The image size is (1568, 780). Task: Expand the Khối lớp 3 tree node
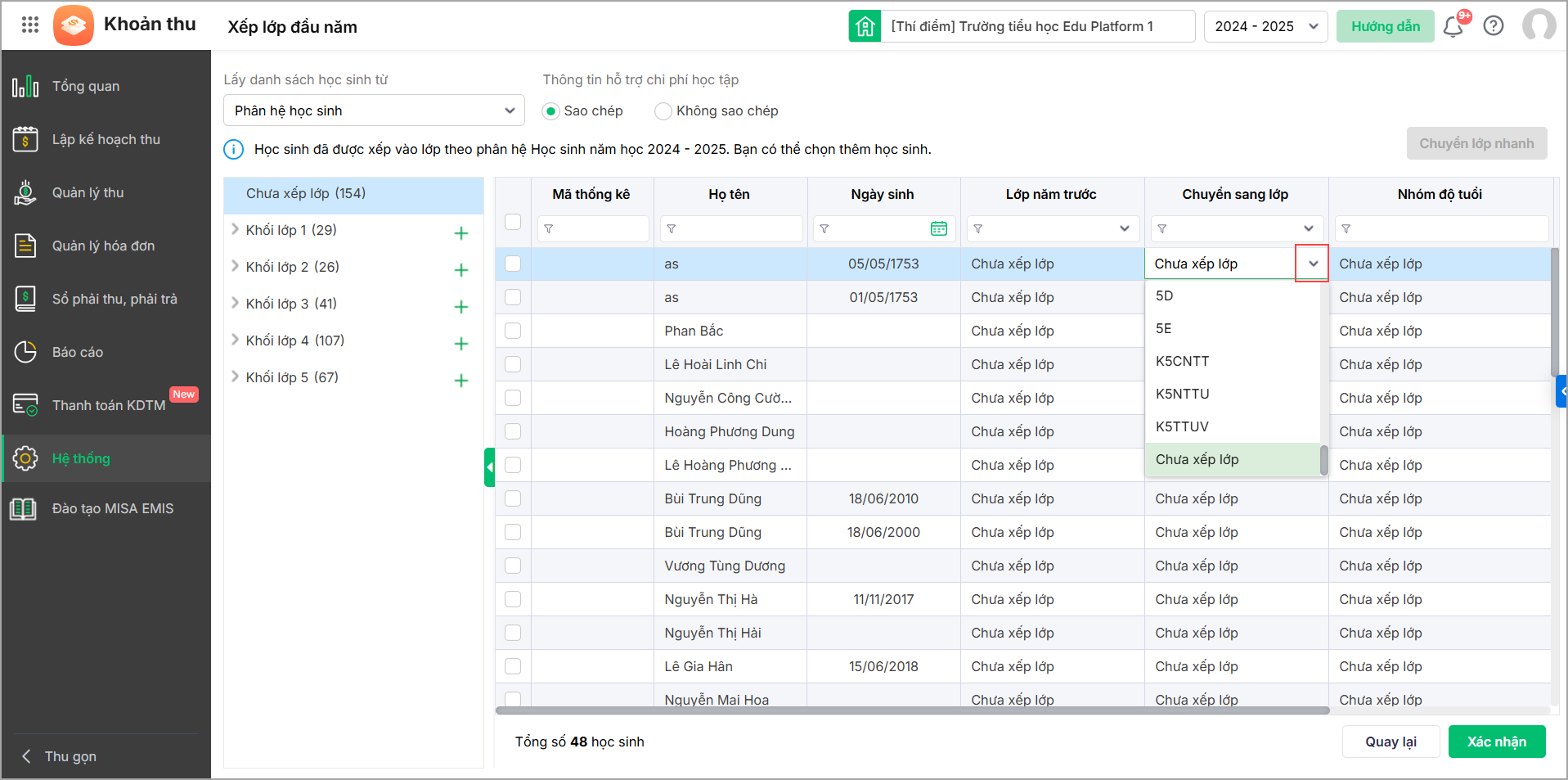[x=236, y=303]
